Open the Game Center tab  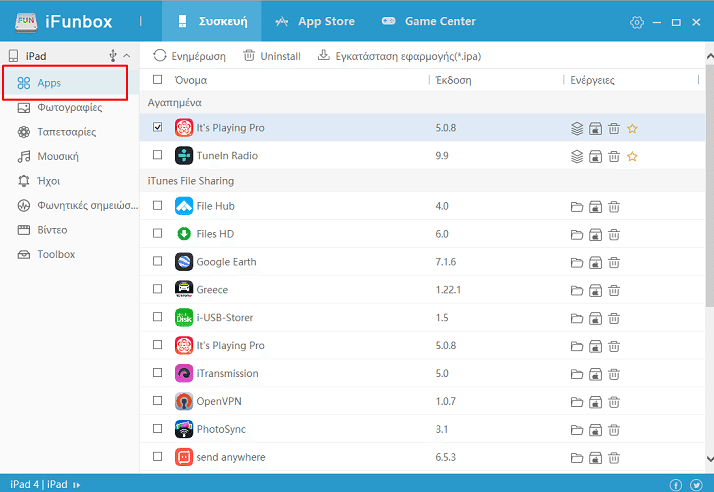[x=428, y=21]
